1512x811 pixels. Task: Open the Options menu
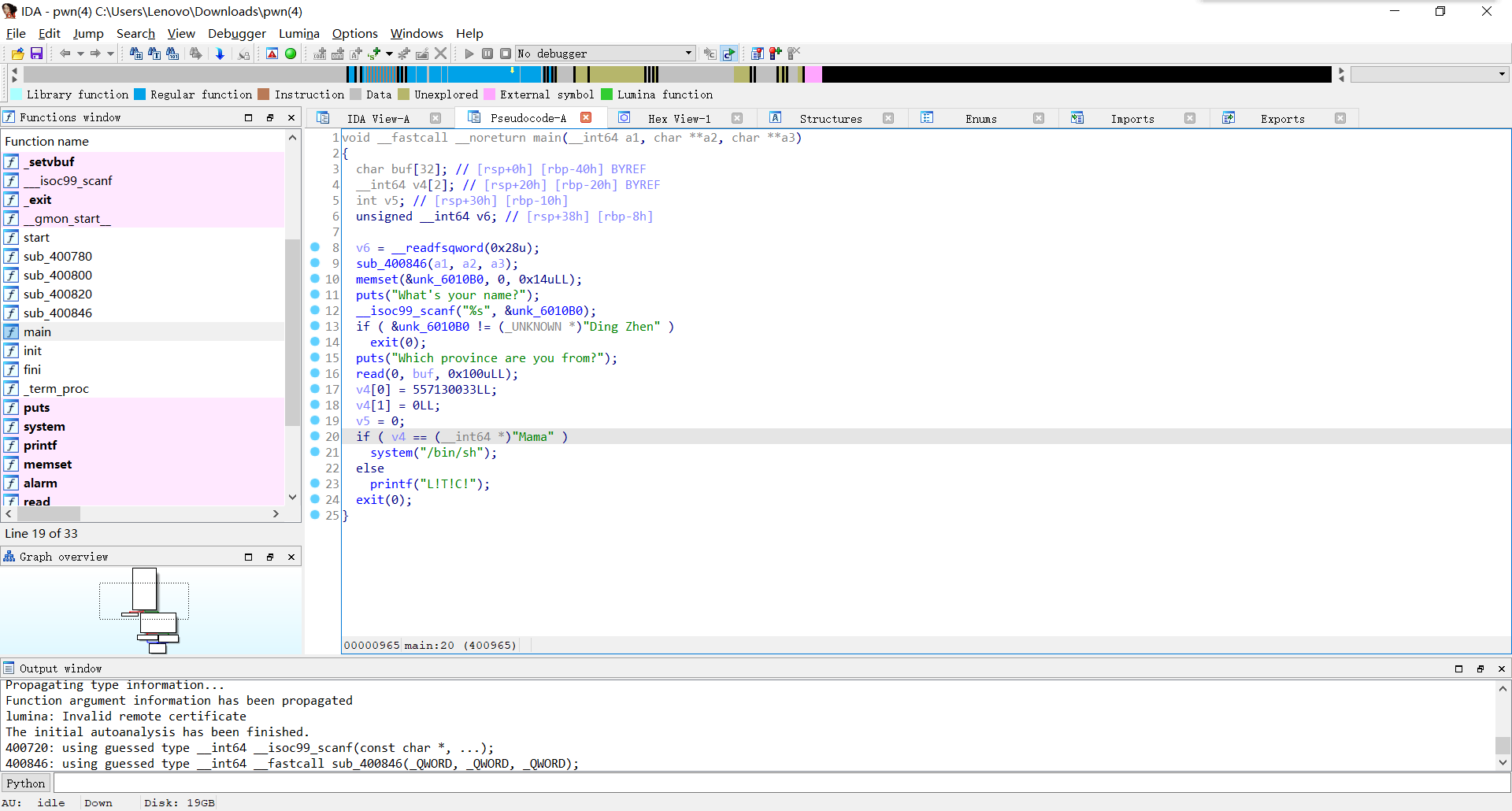[x=355, y=33]
